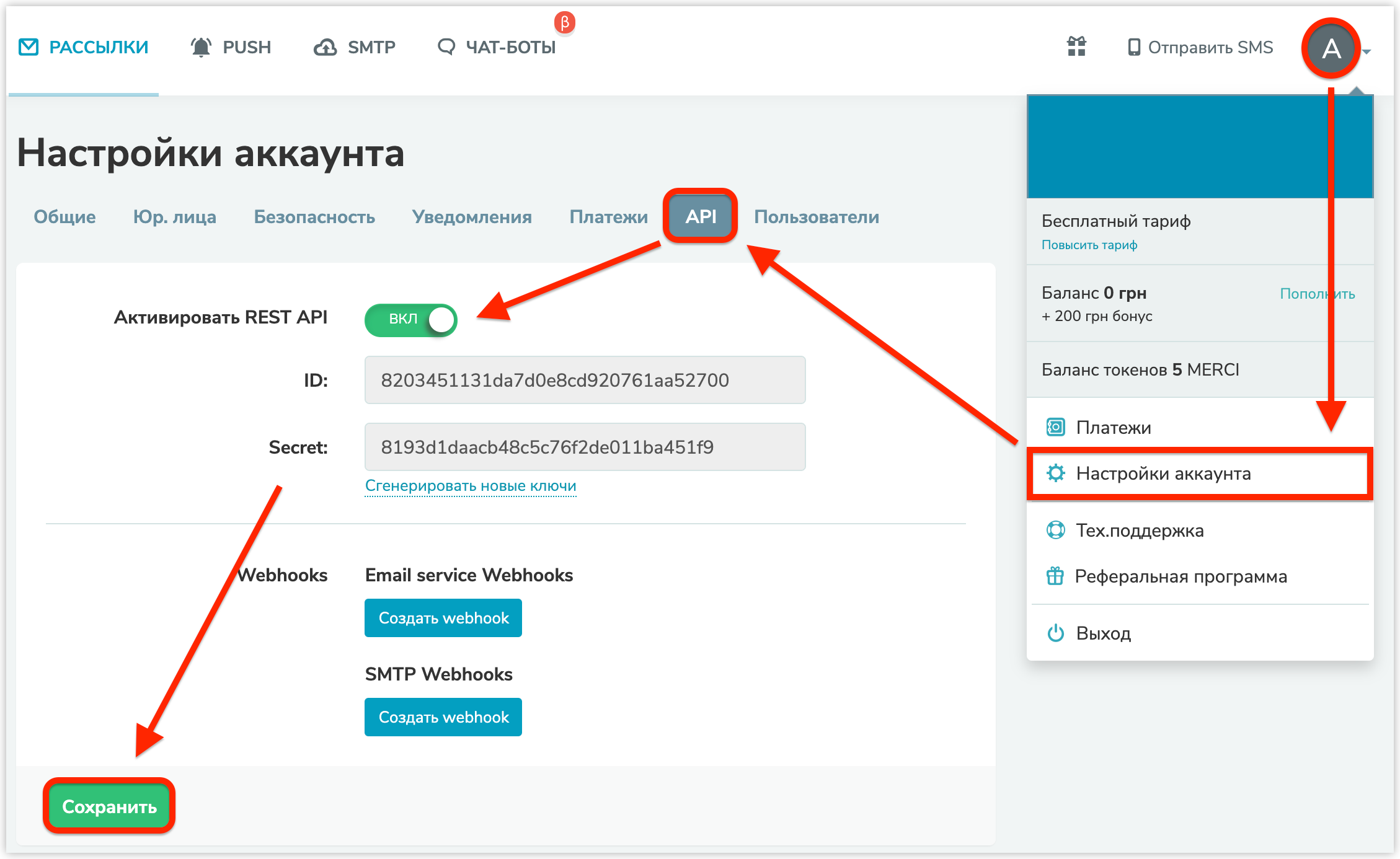Click Сгенерировать новые ключи link
The height and width of the screenshot is (859, 1400).
tap(471, 486)
